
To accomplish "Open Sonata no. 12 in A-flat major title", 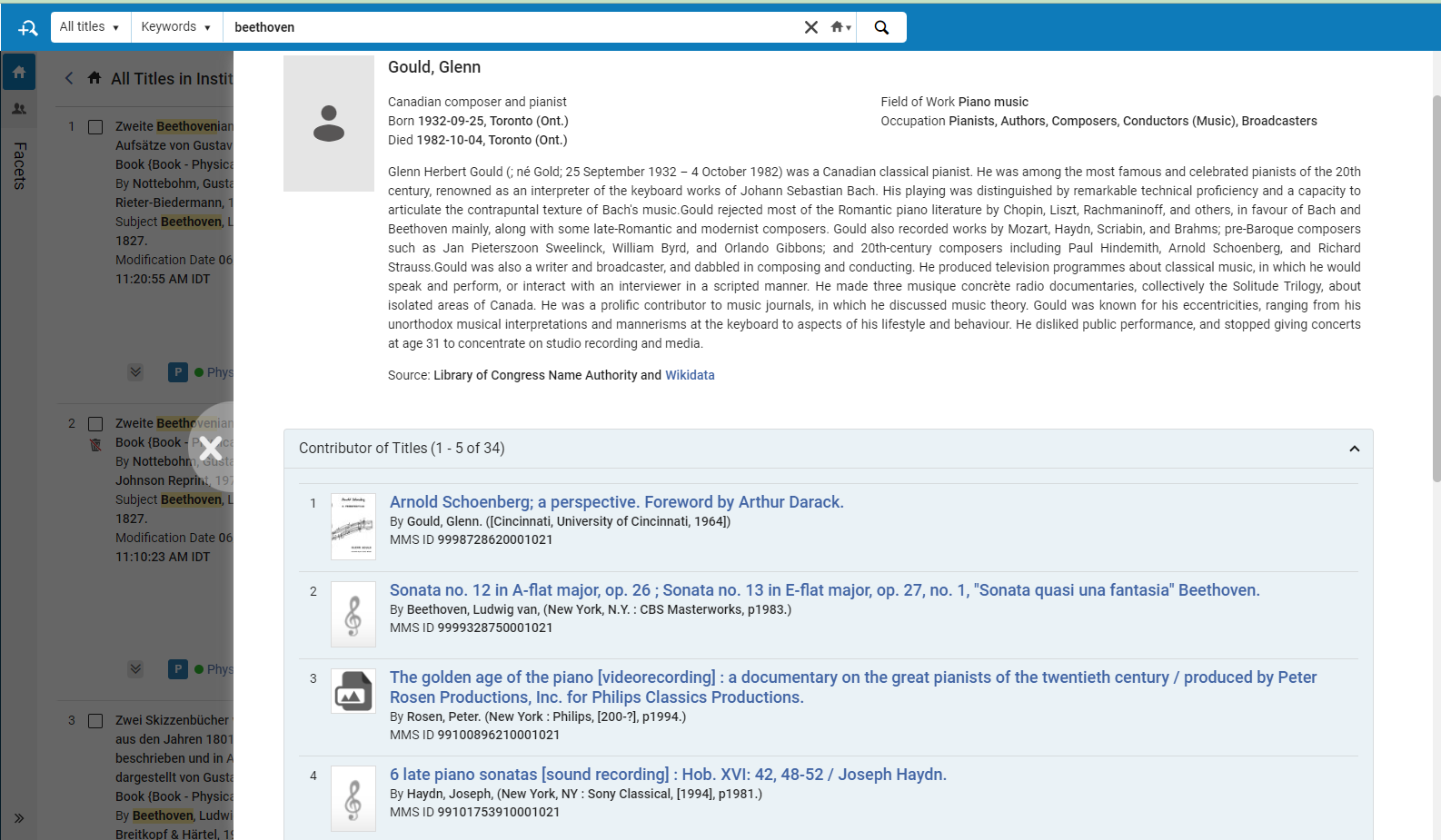I will pyautogui.click(x=825, y=590).
